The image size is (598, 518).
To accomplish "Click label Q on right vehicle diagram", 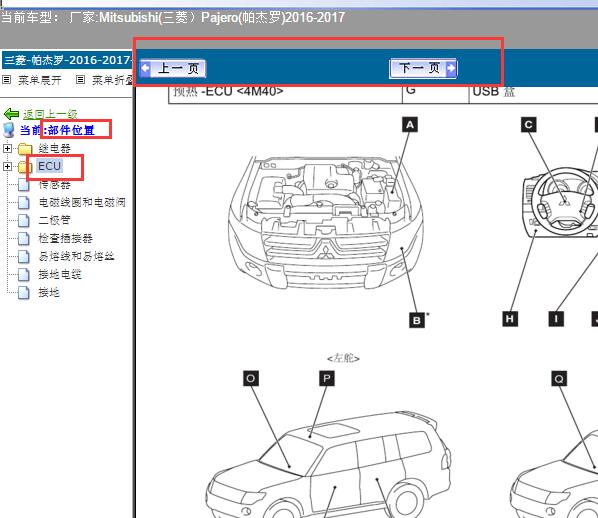I will [559, 379].
